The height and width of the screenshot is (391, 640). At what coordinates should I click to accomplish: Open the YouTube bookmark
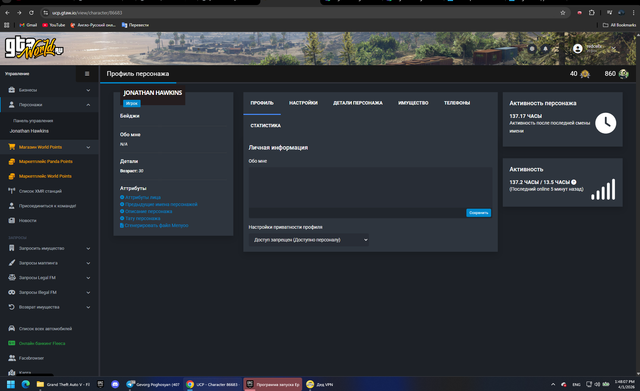[54, 25]
